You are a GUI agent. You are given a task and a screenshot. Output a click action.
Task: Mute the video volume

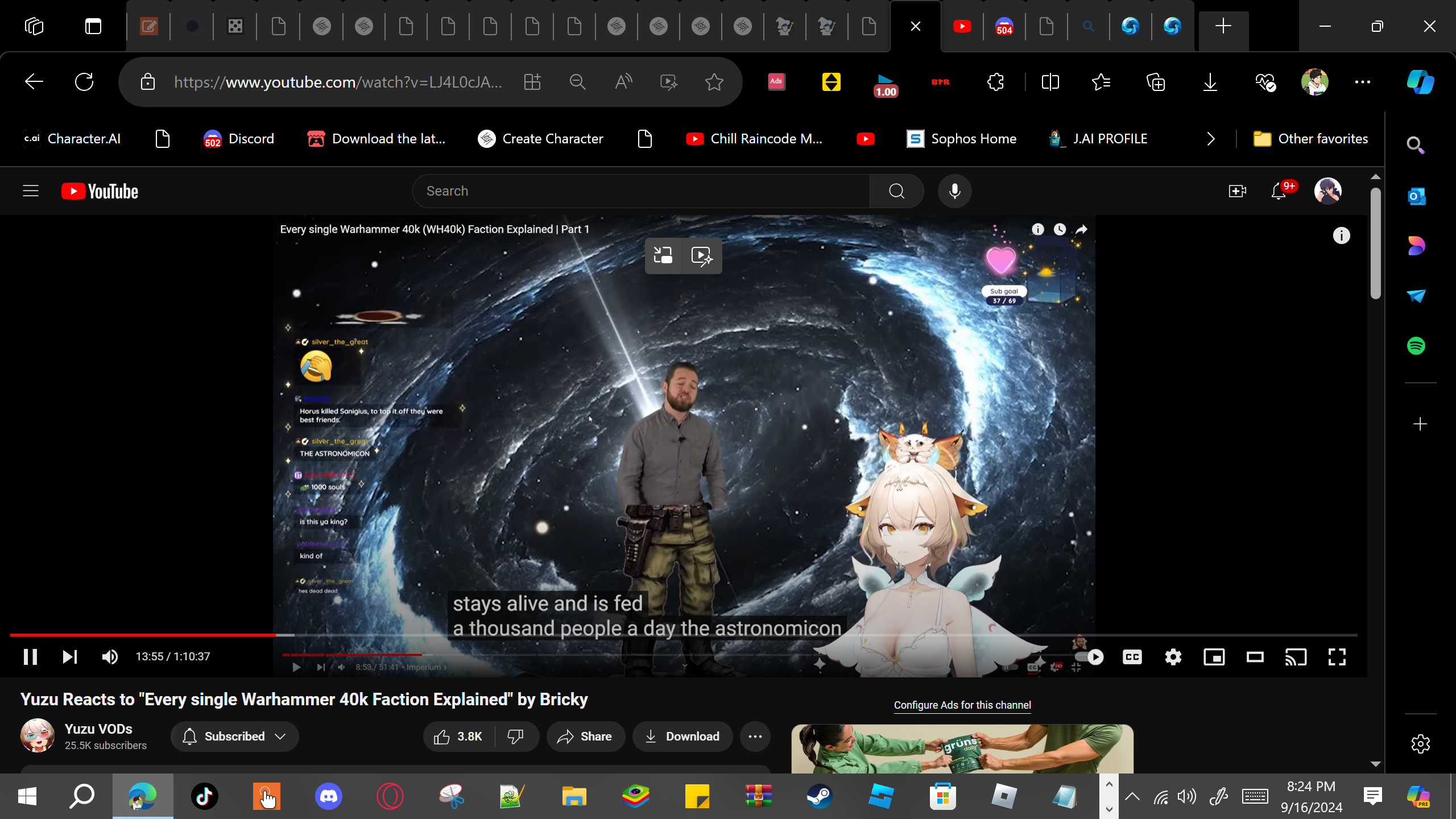pos(110,657)
